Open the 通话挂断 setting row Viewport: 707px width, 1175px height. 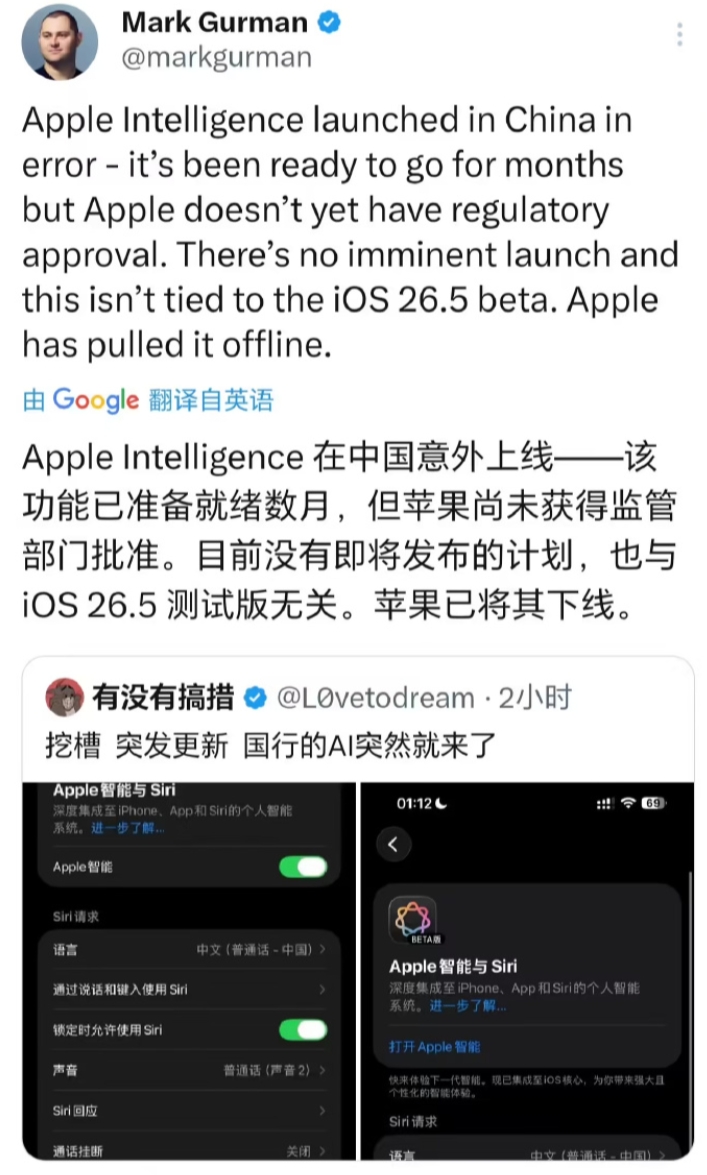click(x=189, y=1147)
